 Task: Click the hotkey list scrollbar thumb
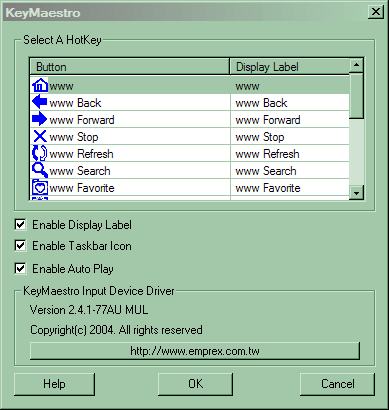point(356,95)
